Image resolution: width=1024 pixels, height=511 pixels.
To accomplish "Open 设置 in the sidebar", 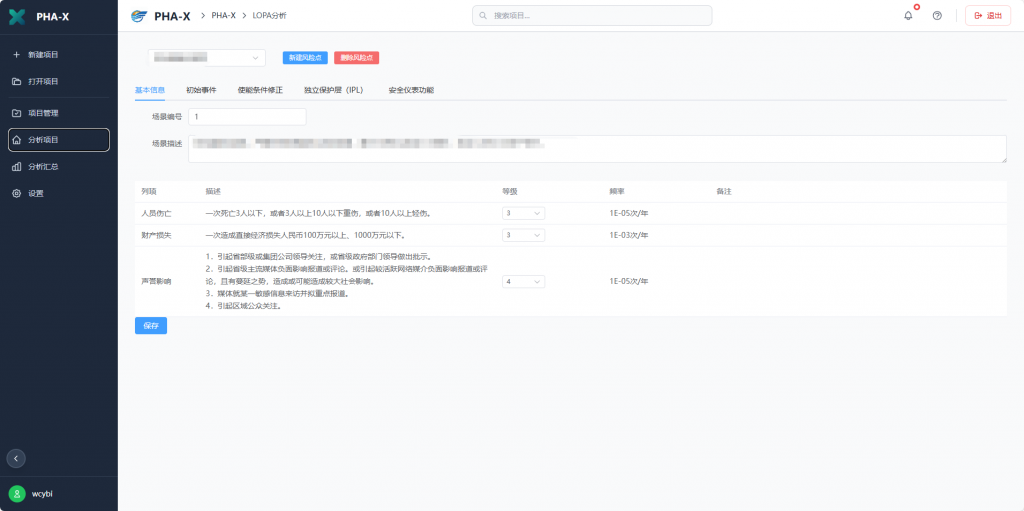I will (36, 193).
